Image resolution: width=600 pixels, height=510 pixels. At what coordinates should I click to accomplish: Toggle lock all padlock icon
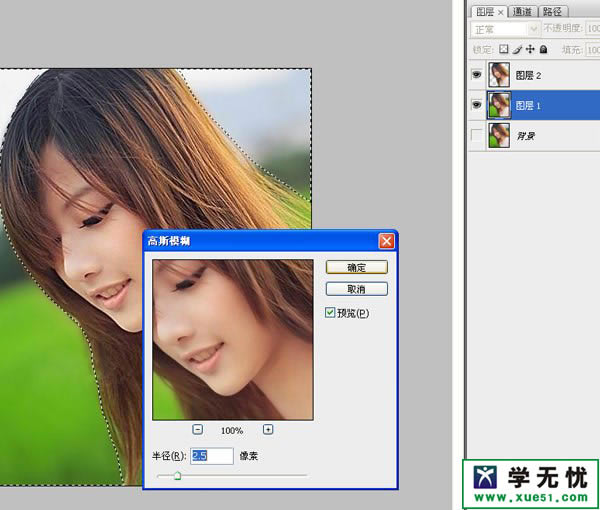click(543, 49)
